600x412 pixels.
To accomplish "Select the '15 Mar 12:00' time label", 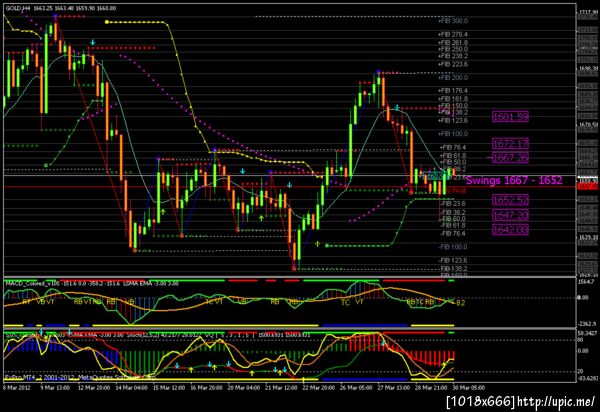I will (169, 388).
